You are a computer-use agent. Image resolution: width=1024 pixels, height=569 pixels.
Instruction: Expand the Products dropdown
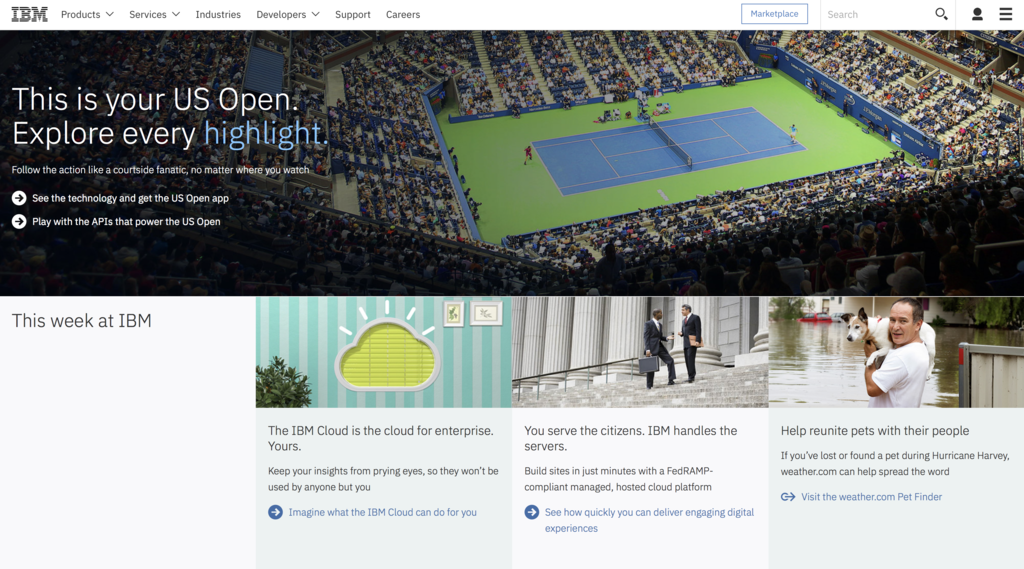pyautogui.click(x=87, y=14)
